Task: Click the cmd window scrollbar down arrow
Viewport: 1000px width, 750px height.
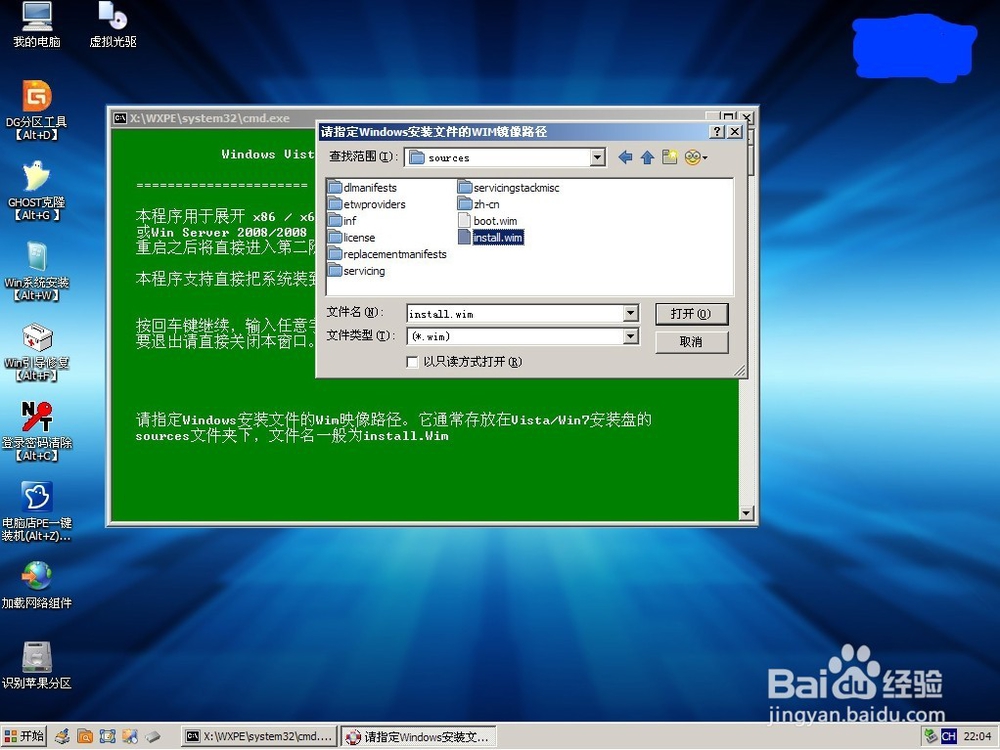Action: (x=746, y=513)
